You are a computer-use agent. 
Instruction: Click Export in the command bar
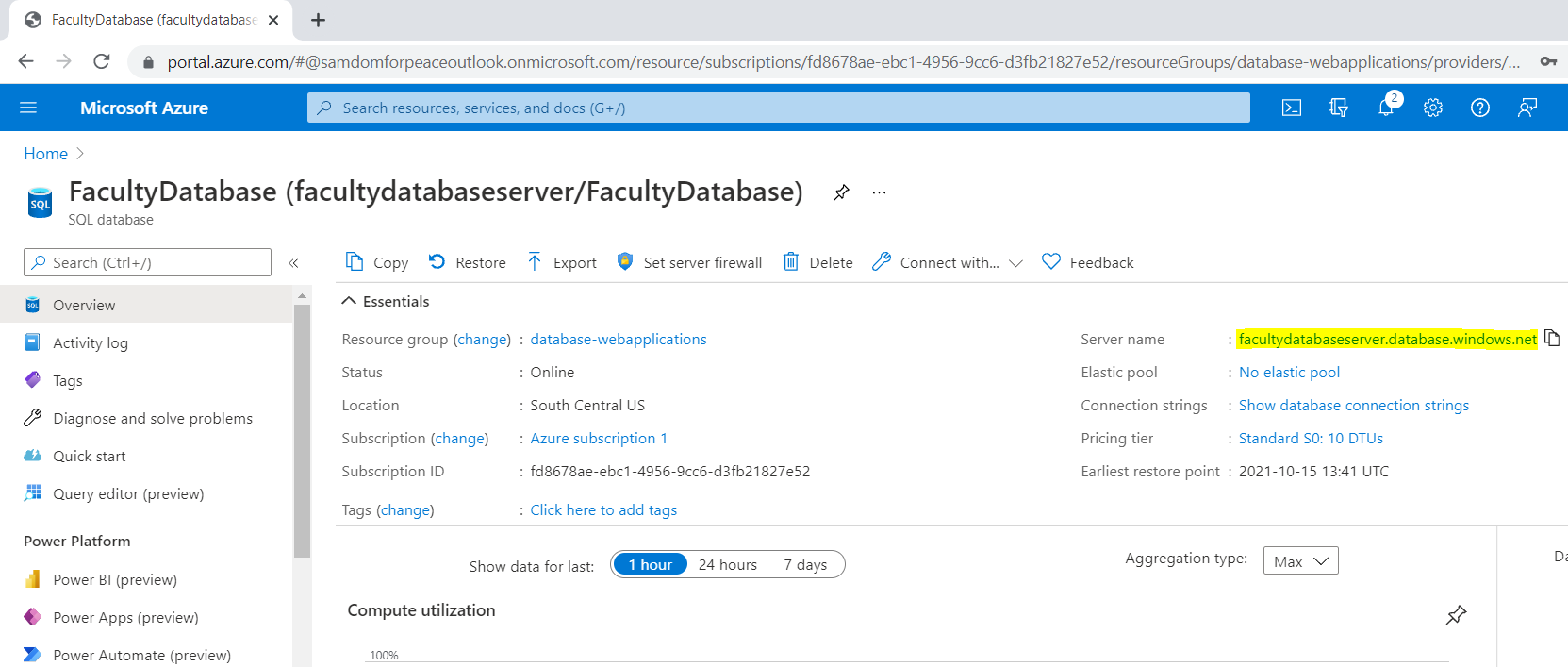[x=562, y=262]
